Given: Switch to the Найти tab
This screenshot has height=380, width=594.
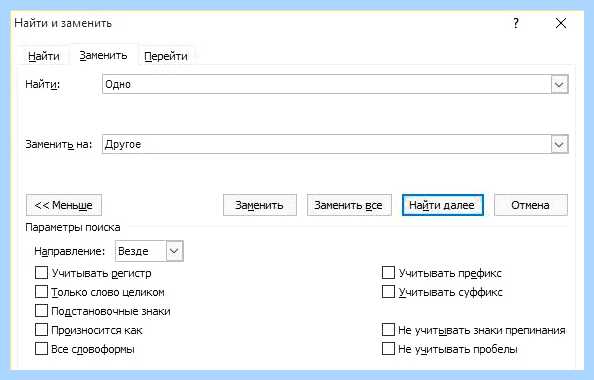Looking at the screenshot, I should point(44,56).
